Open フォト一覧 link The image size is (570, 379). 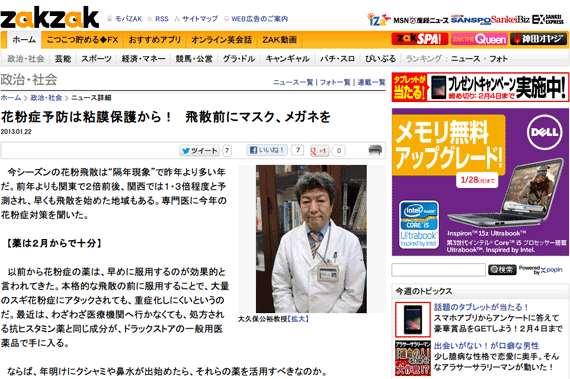point(335,82)
